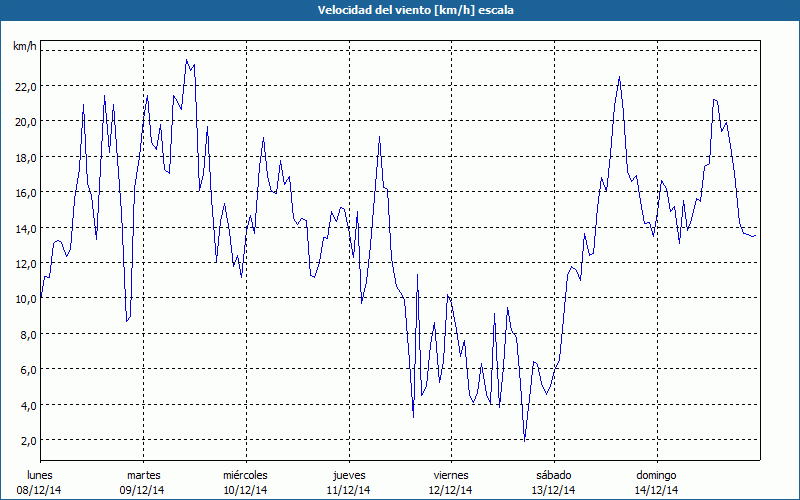Image resolution: width=800 pixels, height=500 pixels.
Task: Click the 12,0 y-axis value
Action: [25, 263]
